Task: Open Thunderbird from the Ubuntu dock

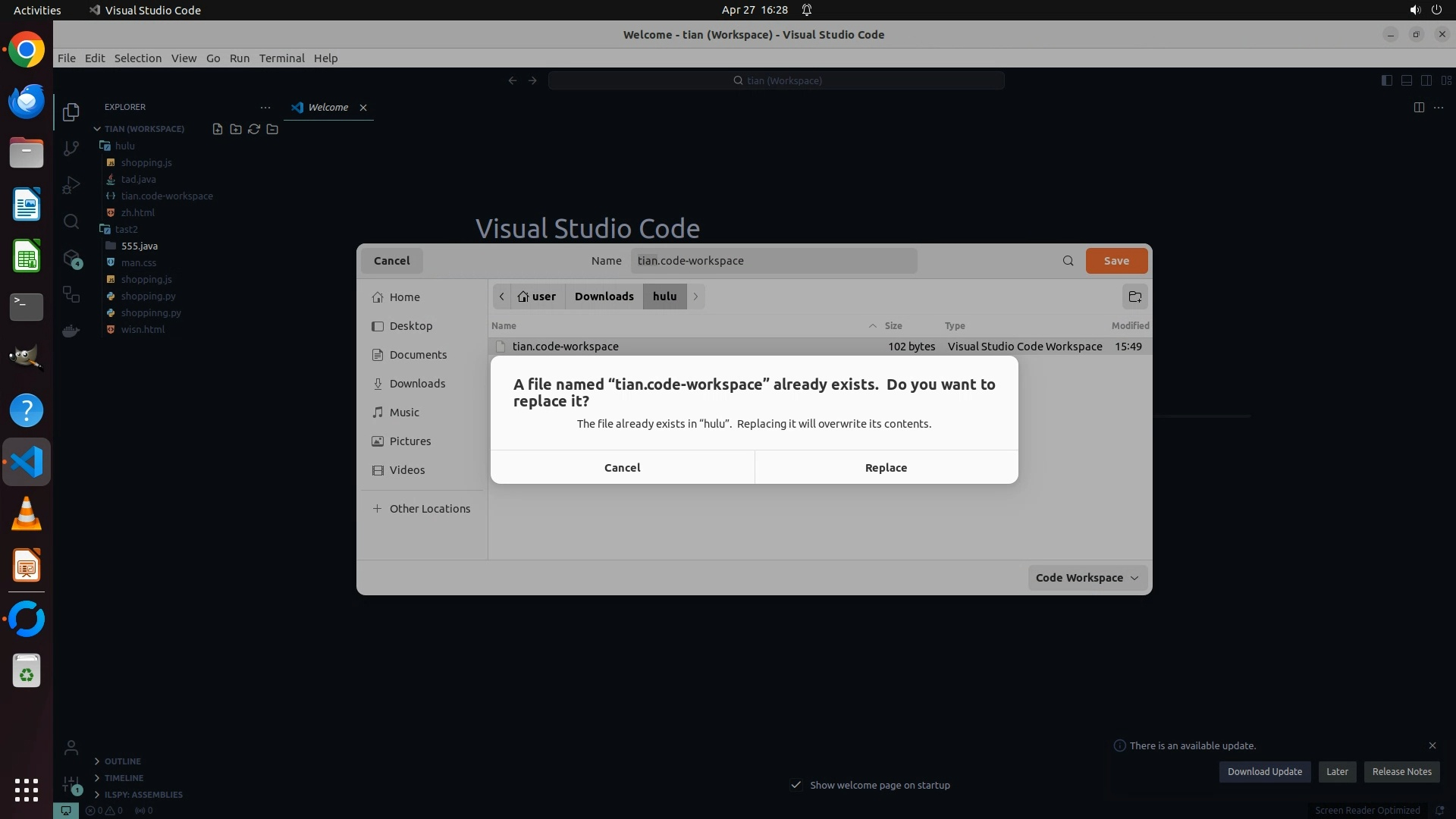Action: tap(27, 102)
